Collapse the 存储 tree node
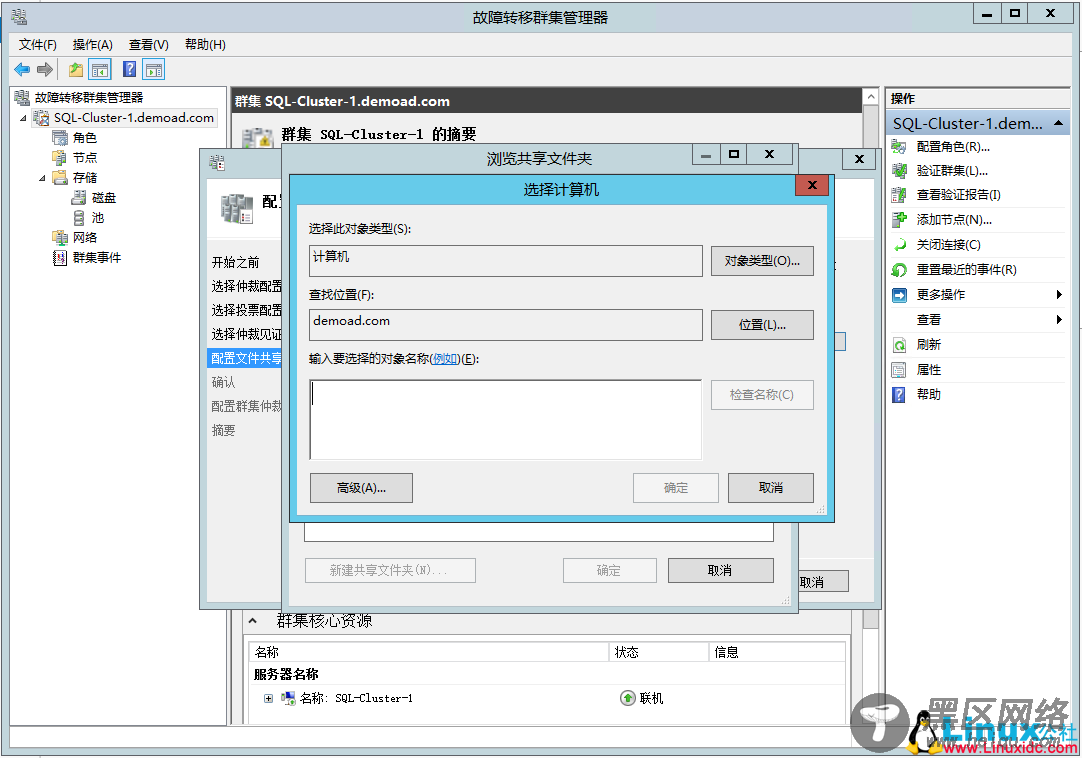1082x758 pixels. (42, 178)
